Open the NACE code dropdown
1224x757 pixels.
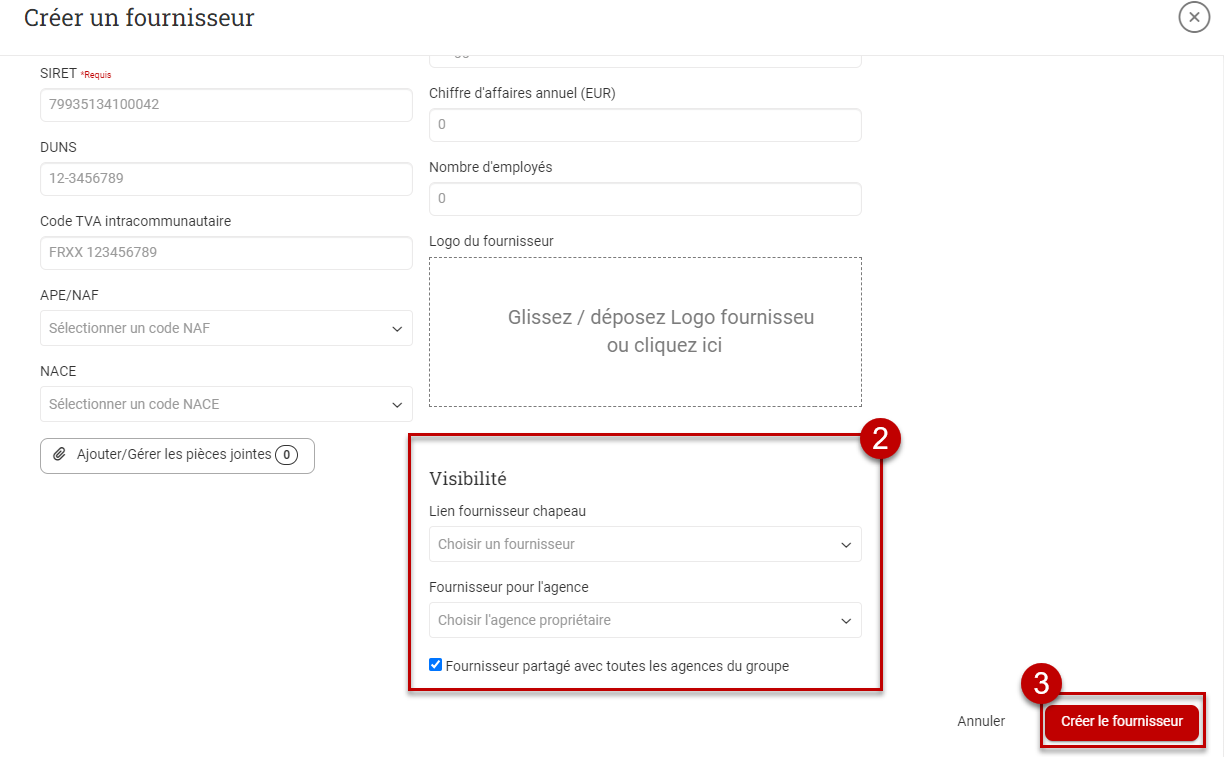[226, 404]
